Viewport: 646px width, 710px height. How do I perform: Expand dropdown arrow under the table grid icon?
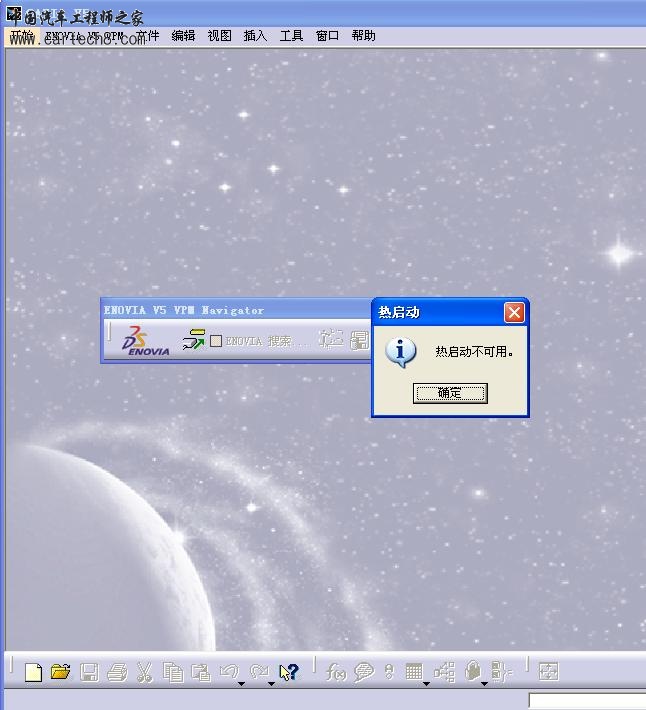(x=426, y=684)
